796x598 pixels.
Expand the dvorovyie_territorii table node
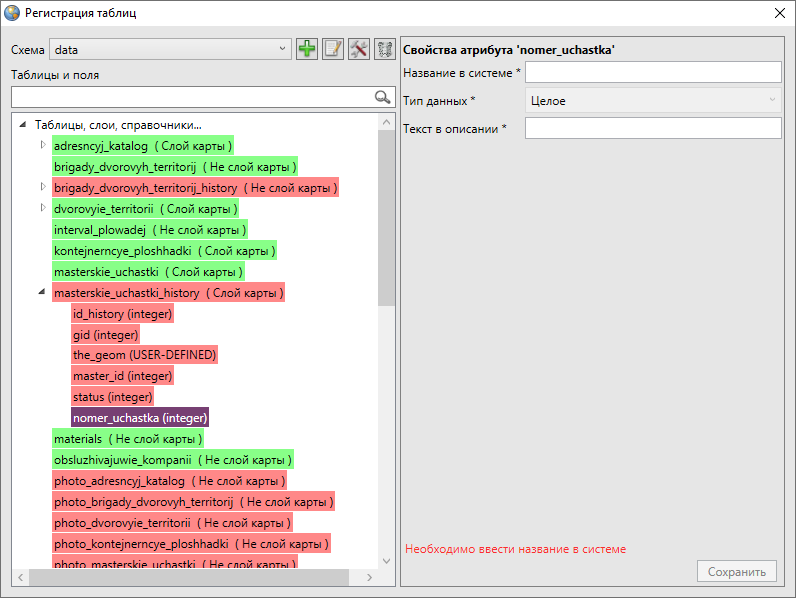coord(42,208)
